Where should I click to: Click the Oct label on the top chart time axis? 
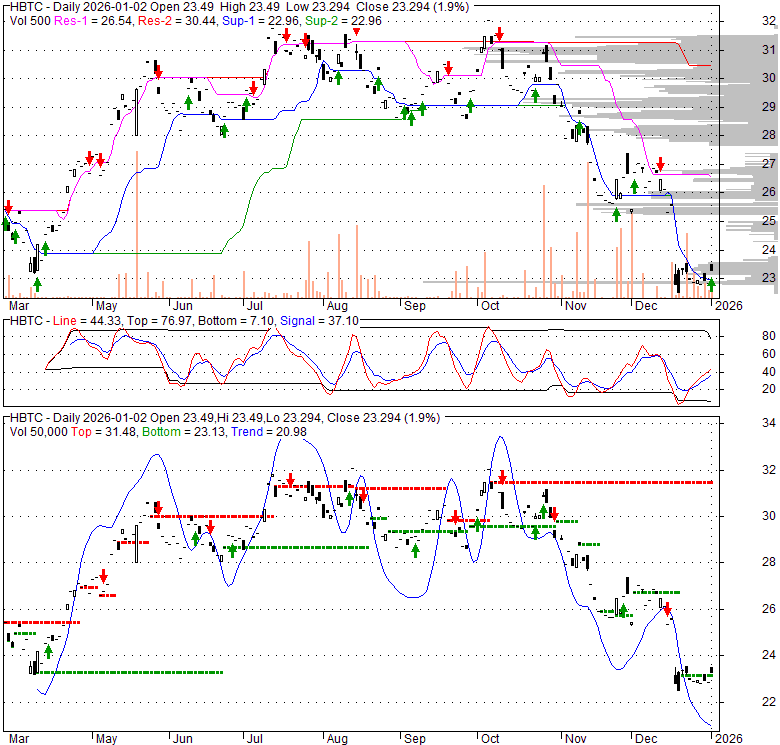point(490,305)
